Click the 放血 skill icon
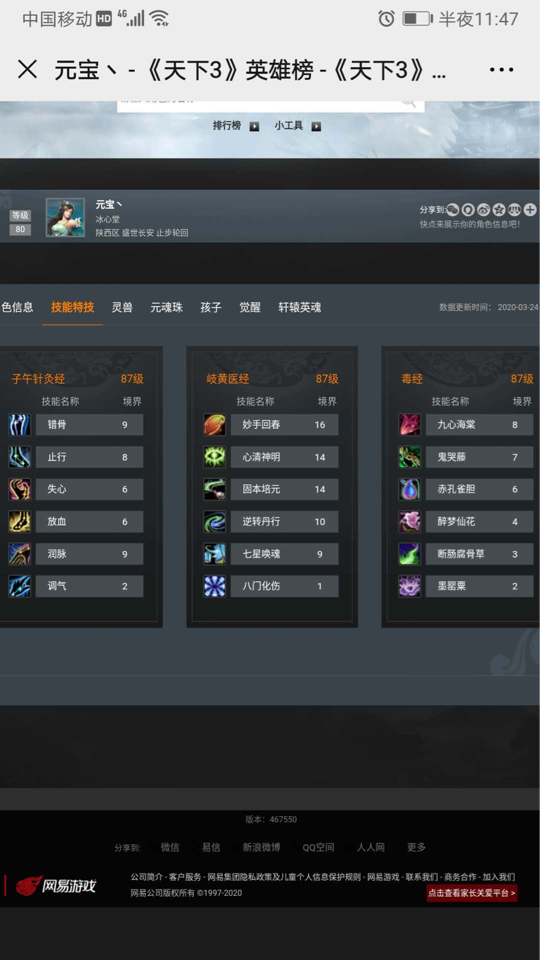Screen dimensions: 540x960 [x=19, y=522]
